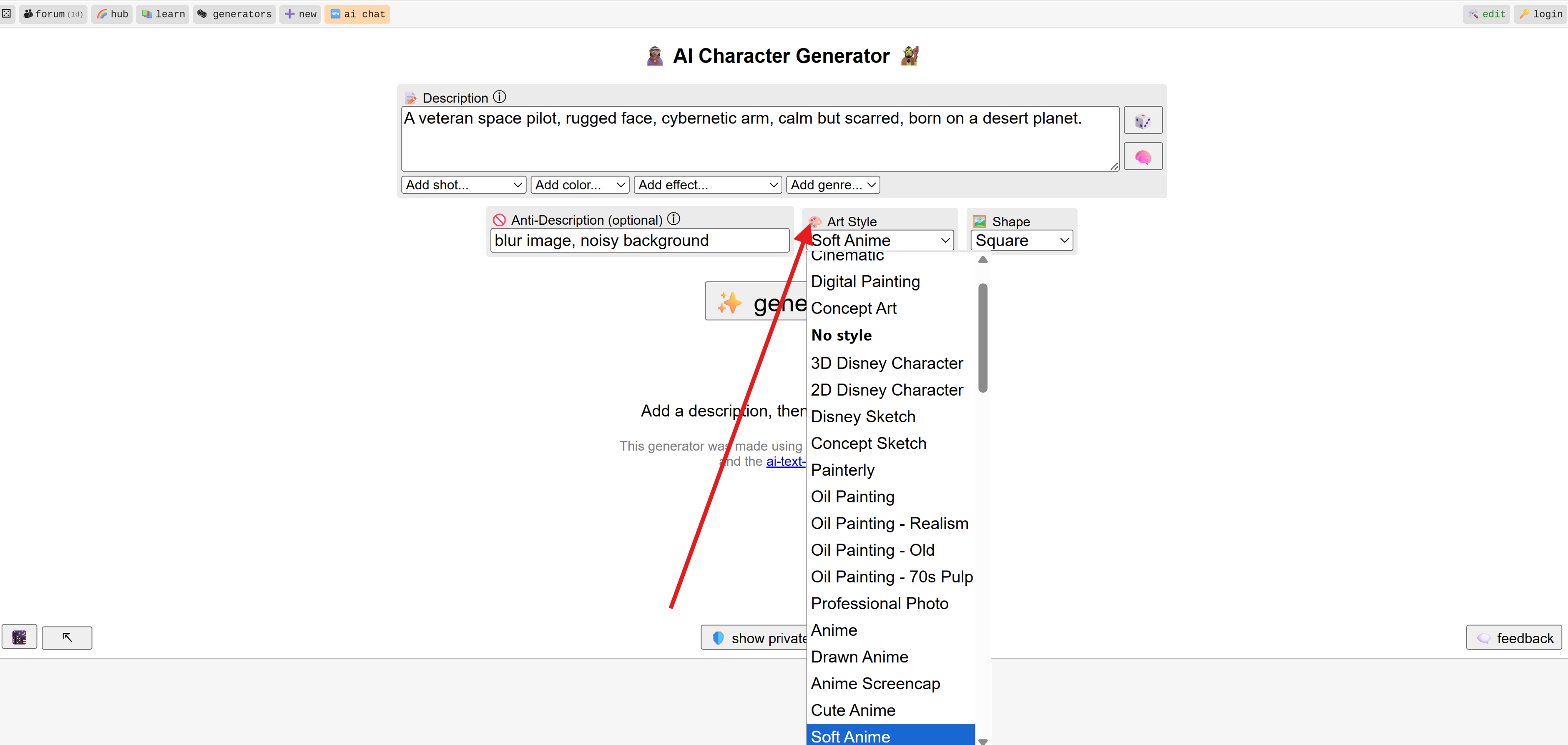Click the Description info circle icon
Screen dimensions: 1568x745
coord(499,98)
